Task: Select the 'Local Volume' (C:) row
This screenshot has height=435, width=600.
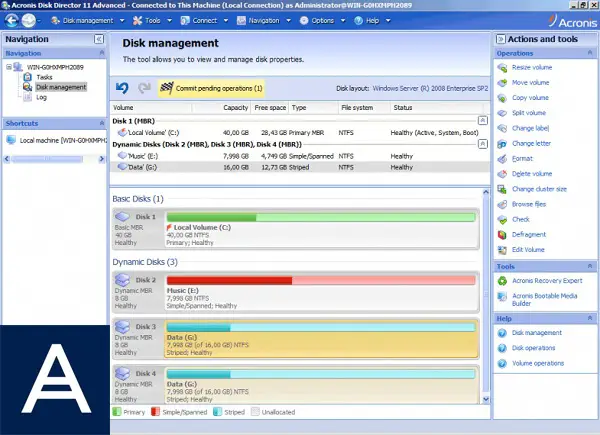Action: [300, 133]
